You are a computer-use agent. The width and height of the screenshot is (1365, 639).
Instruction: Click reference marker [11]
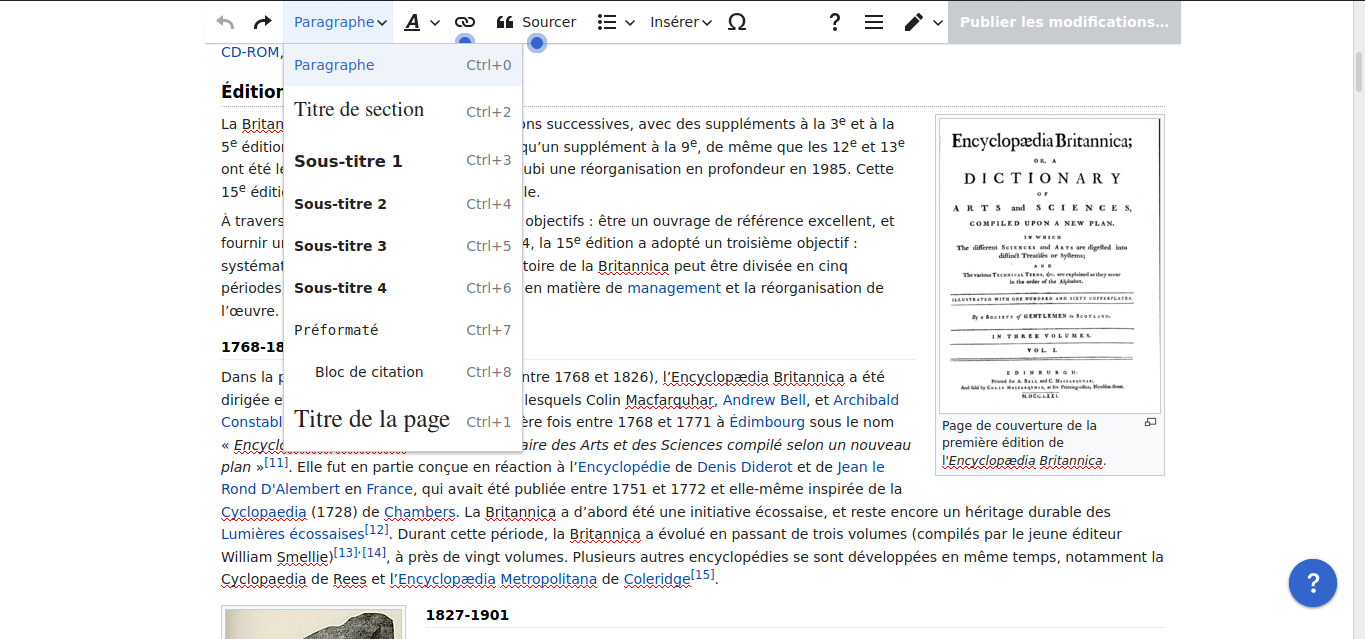tap(276, 463)
